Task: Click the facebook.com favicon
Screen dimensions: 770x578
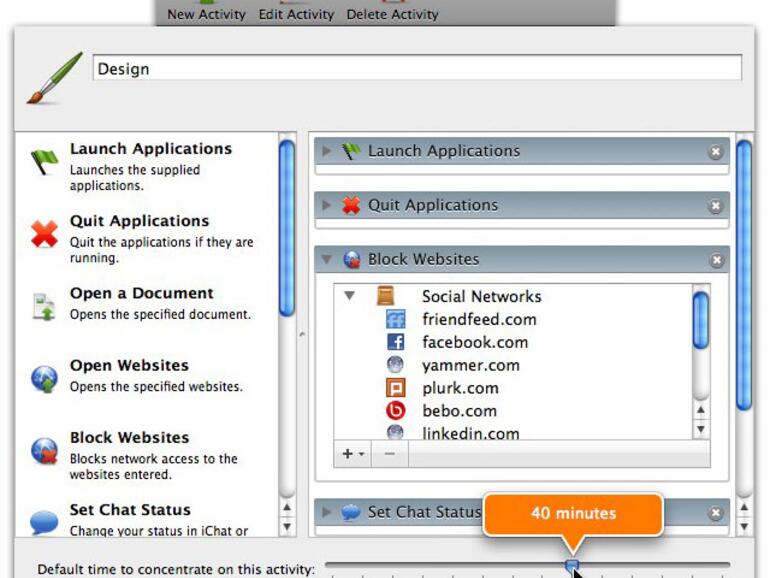Action: click(x=395, y=342)
